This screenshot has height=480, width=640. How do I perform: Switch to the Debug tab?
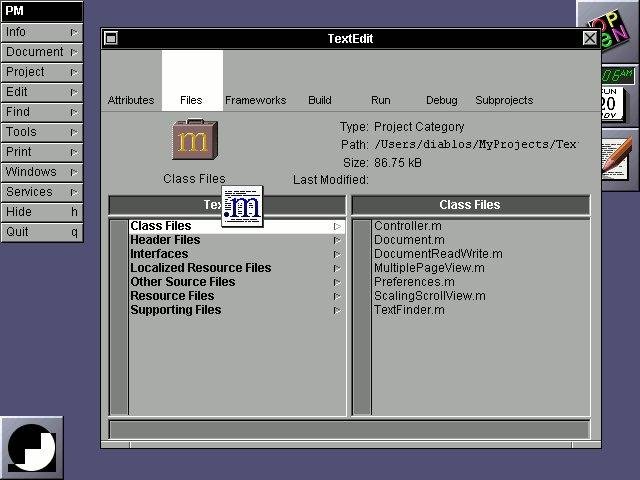tap(441, 81)
